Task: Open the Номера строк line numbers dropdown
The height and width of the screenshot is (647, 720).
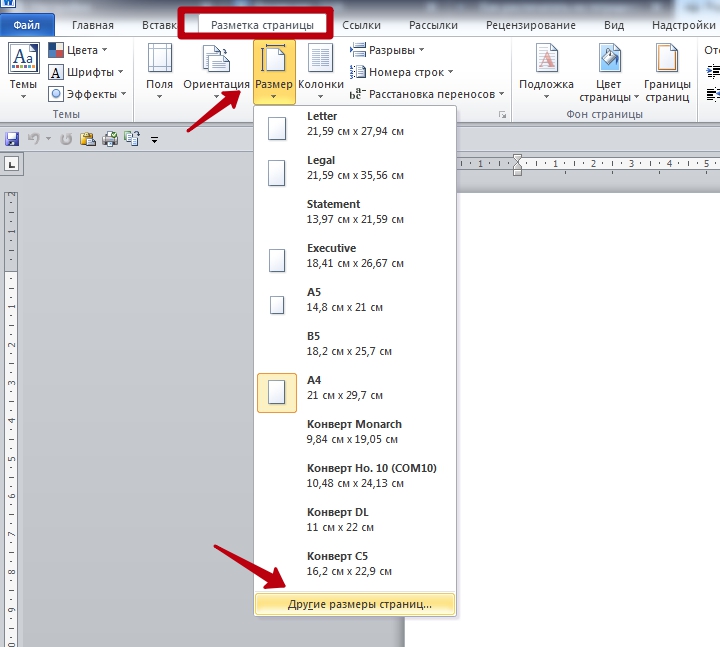Action: point(401,72)
